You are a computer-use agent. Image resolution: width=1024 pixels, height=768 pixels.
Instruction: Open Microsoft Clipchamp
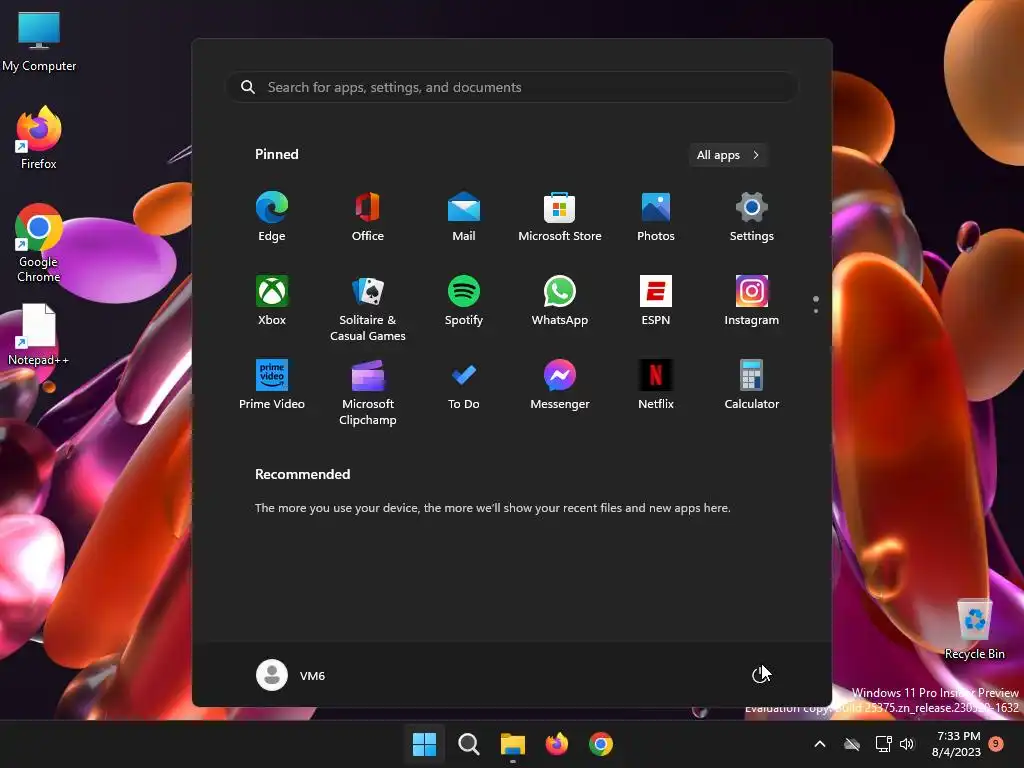368,392
